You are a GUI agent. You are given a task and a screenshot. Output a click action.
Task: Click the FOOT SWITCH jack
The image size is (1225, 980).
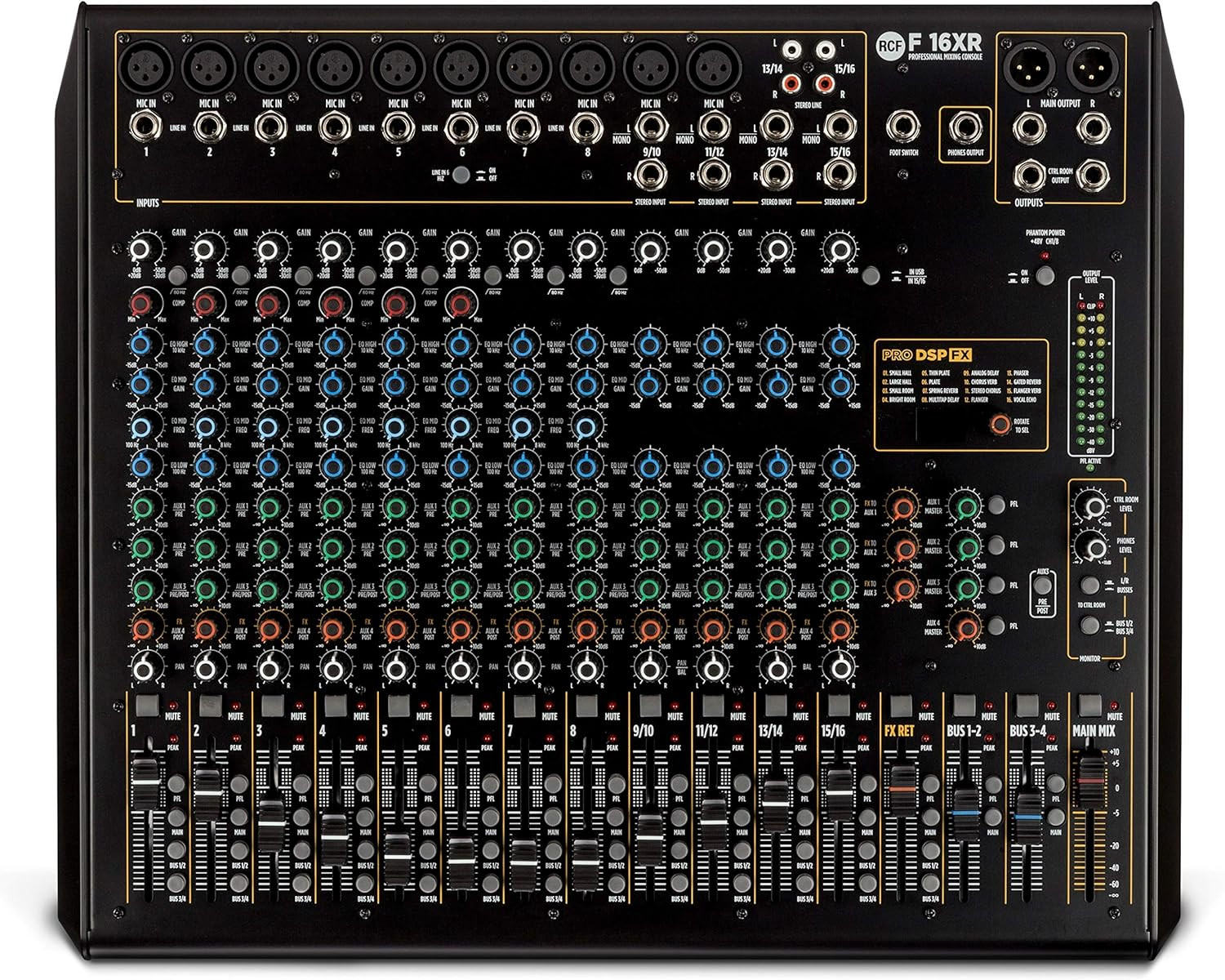903,127
